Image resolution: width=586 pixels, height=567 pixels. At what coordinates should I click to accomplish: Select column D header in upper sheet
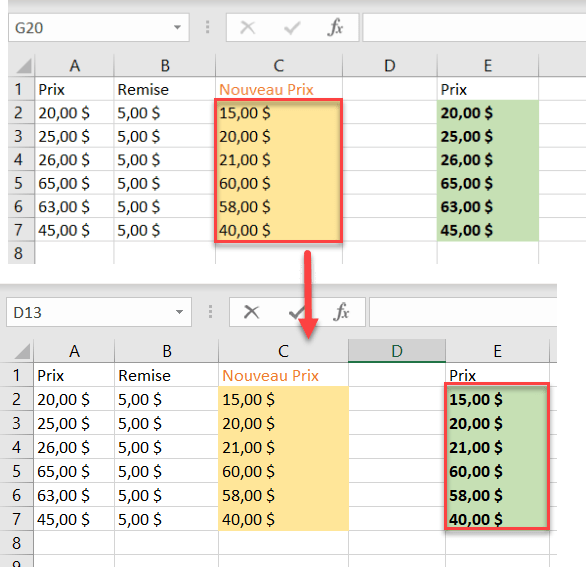390,66
